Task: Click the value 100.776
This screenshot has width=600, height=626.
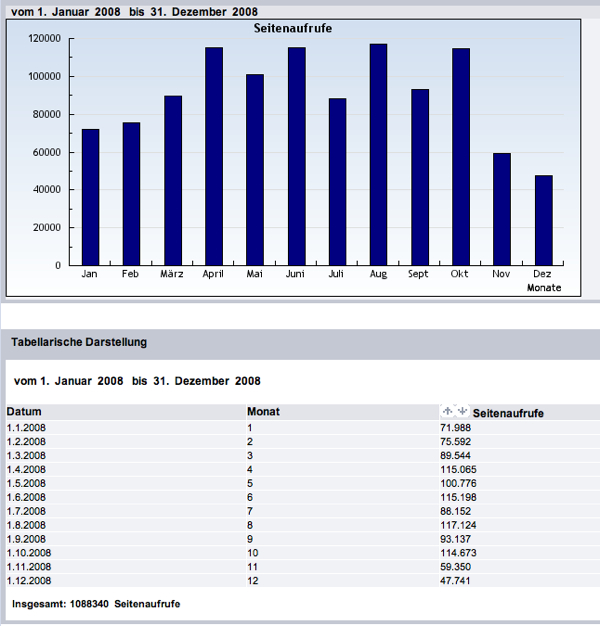Action: [458, 483]
